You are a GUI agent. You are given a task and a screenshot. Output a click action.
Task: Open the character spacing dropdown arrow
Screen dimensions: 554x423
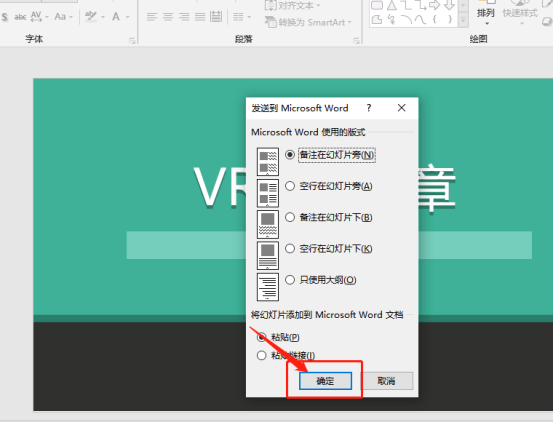(47, 17)
